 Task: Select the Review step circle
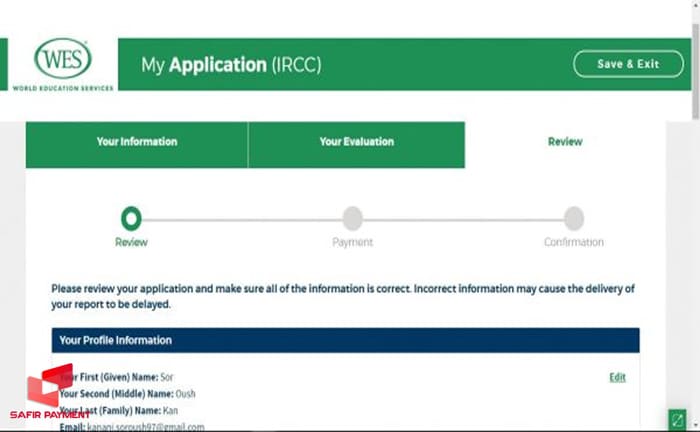pyautogui.click(x=131, y=218)
